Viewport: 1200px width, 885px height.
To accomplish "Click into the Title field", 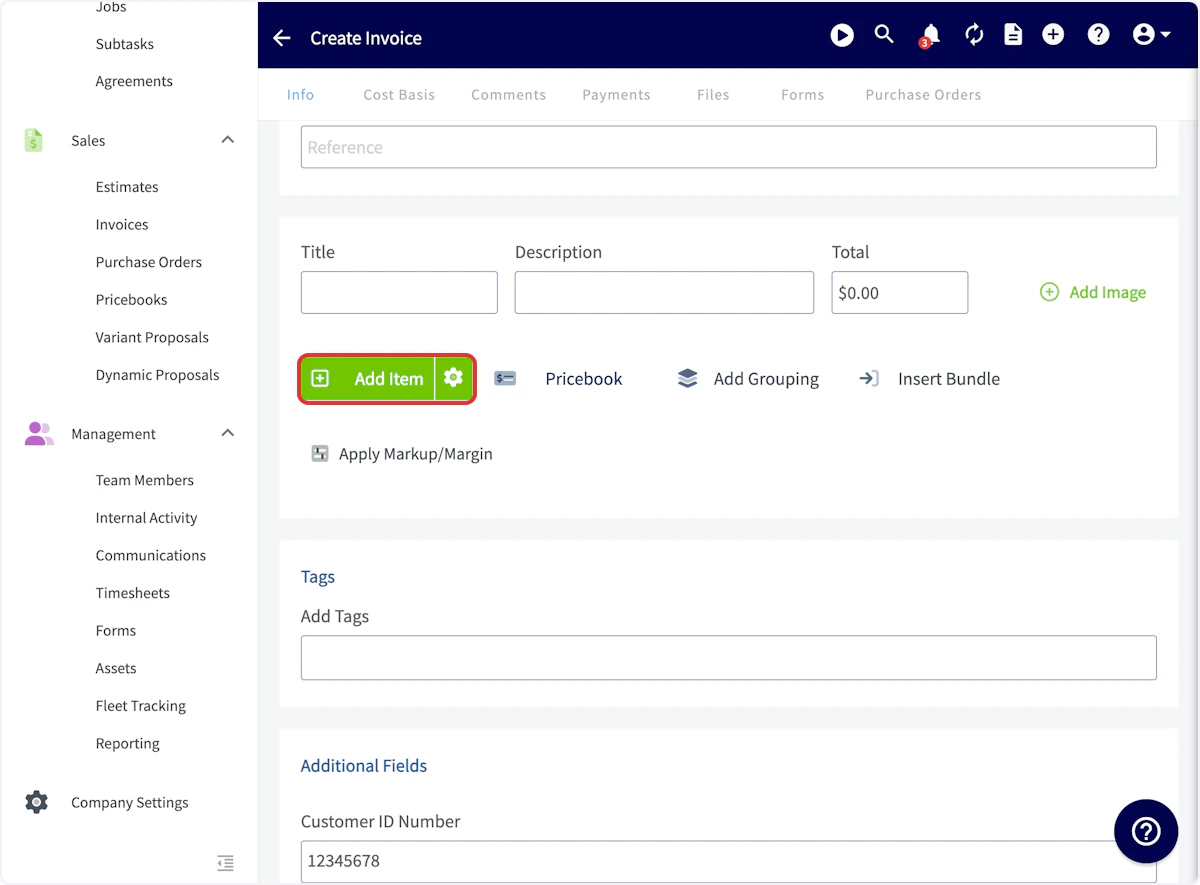I will coord(399,292).
